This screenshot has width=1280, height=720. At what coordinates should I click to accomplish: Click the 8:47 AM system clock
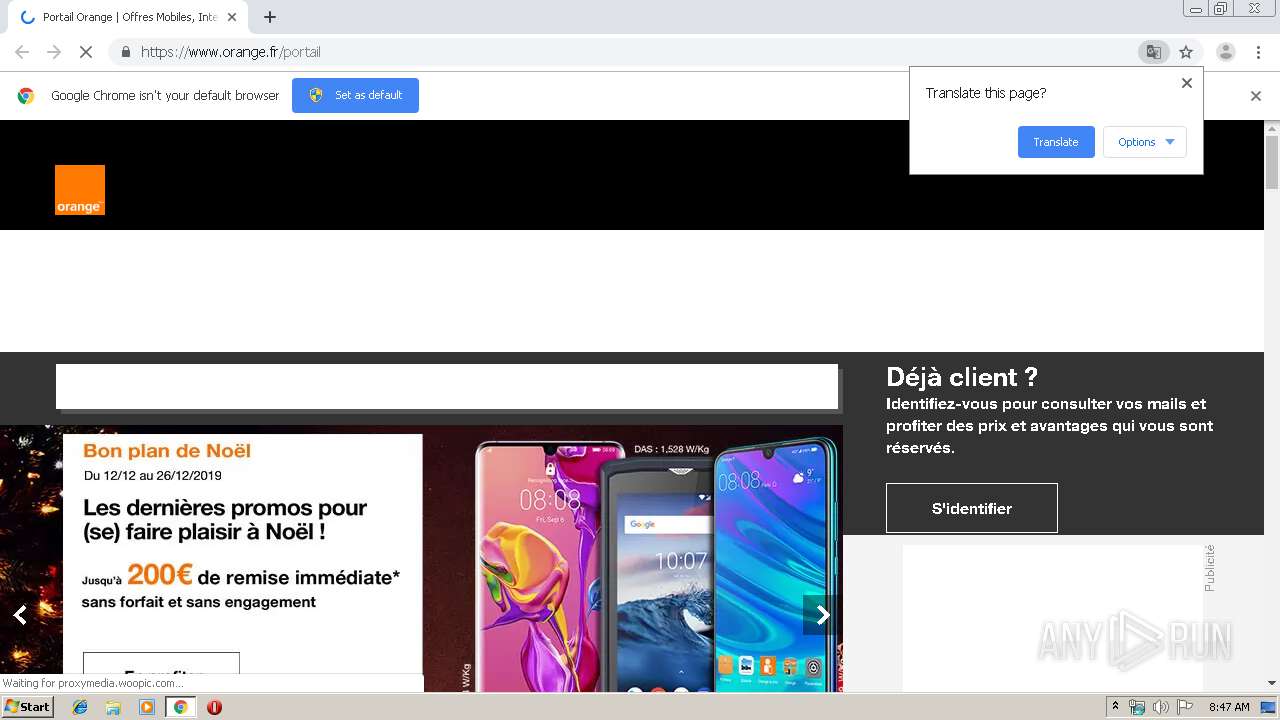1229,707
